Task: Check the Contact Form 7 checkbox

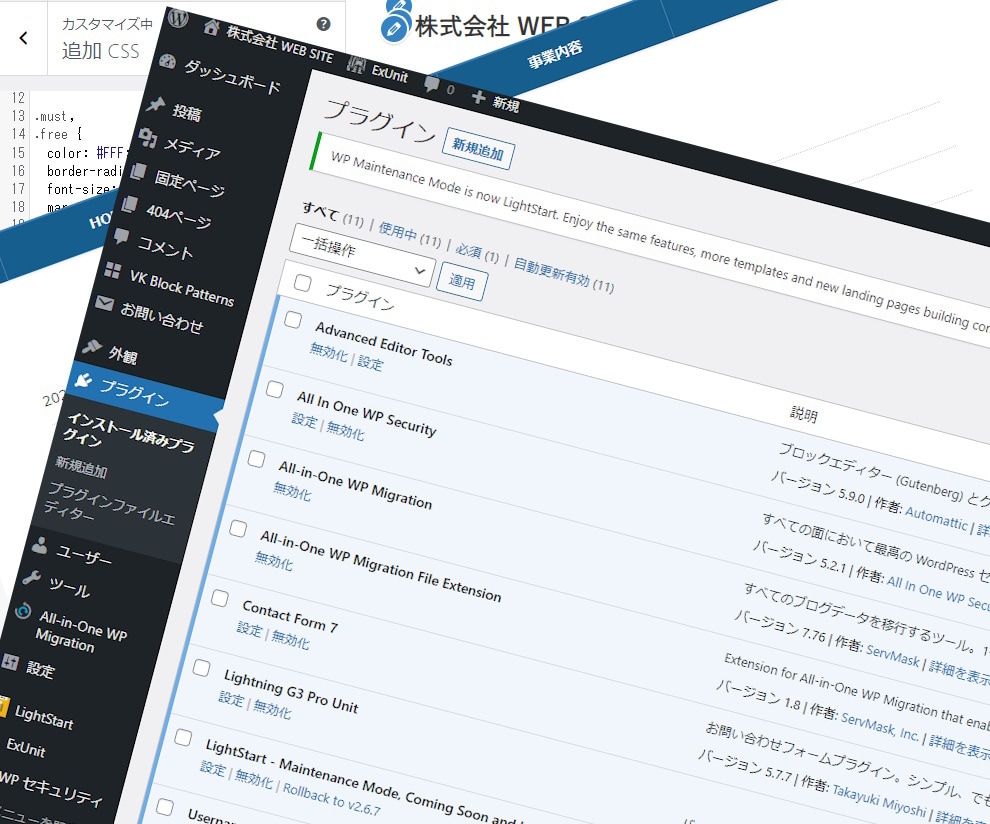Action: 220,598
